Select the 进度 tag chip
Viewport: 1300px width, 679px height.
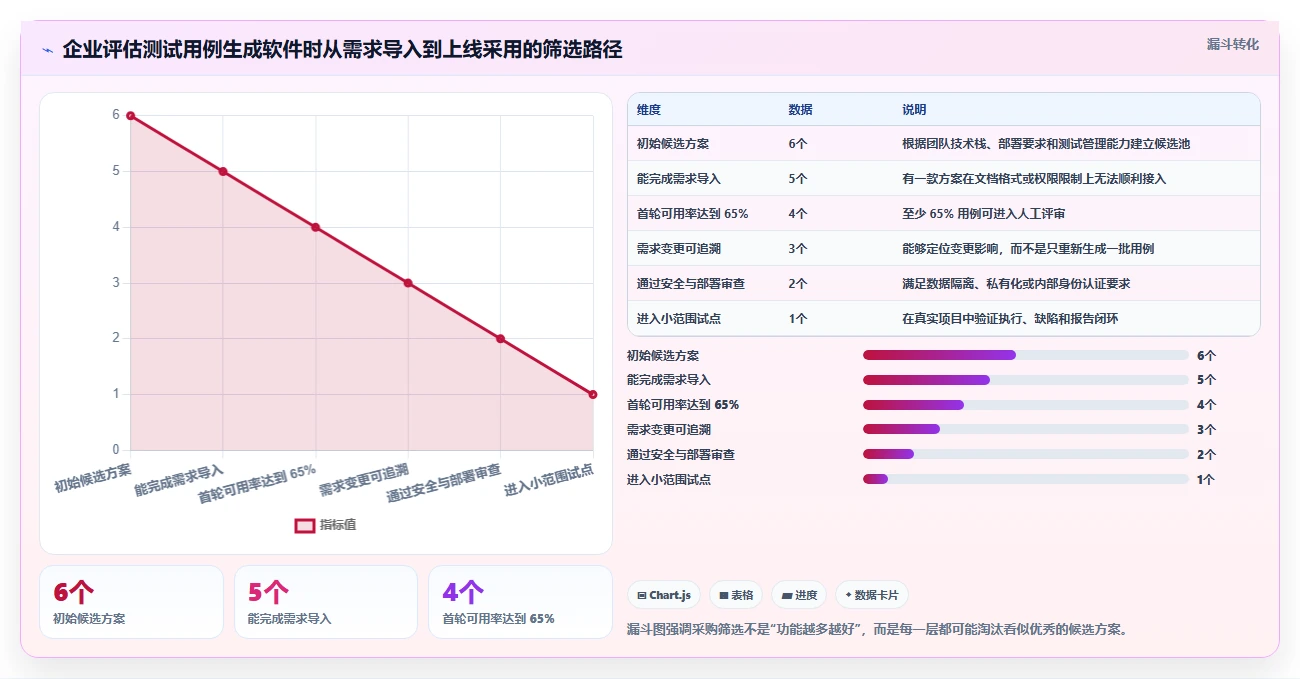799,595
